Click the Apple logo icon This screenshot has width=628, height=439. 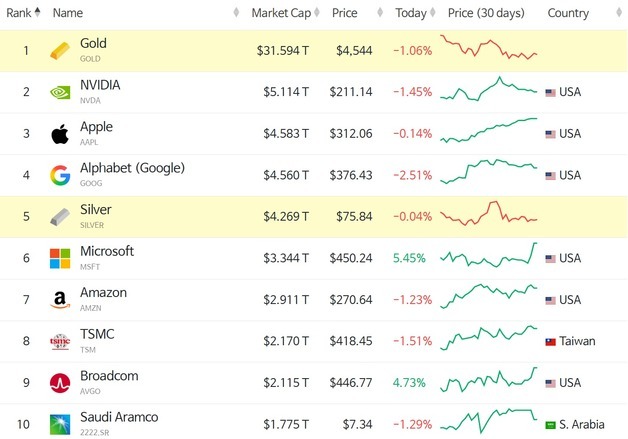(60, 134)
